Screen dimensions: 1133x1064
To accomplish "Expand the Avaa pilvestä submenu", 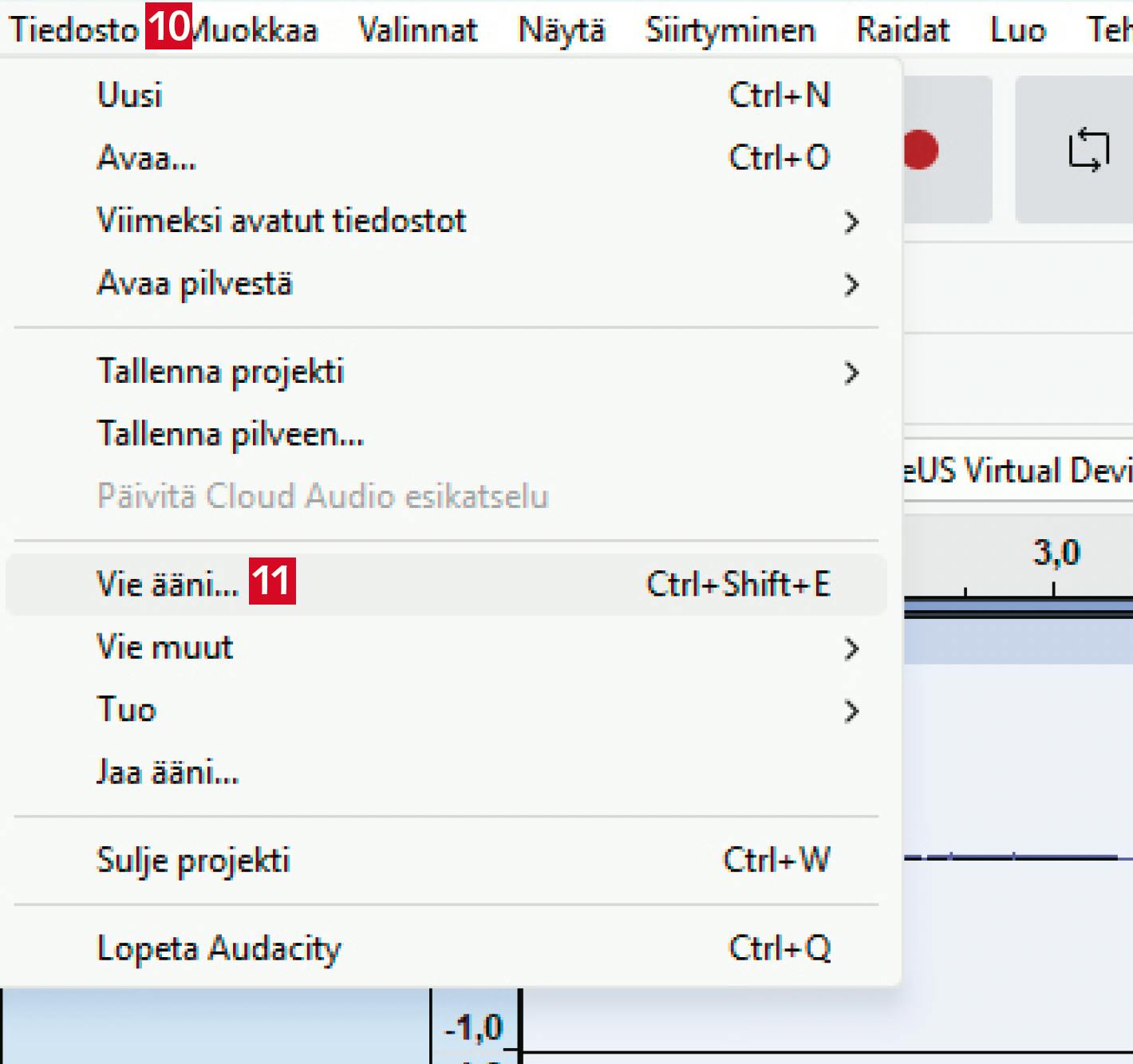I will pos(195,284).
